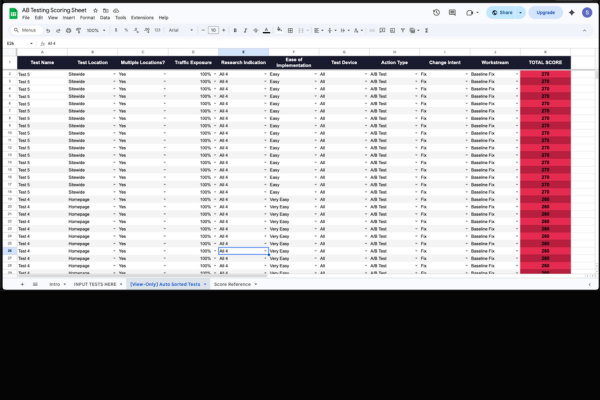Activate the paint format tool
The image size is (600, 400).
(x=78, y=30)
